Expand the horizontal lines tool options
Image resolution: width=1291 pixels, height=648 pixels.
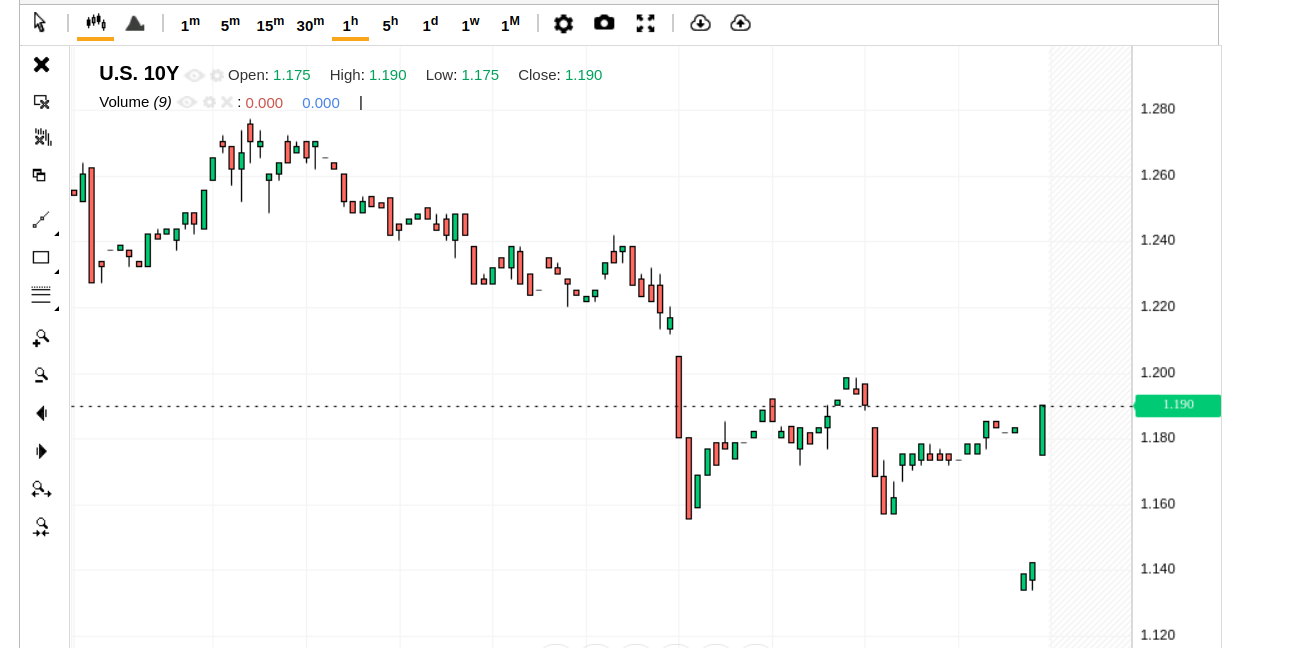[56, 308]
